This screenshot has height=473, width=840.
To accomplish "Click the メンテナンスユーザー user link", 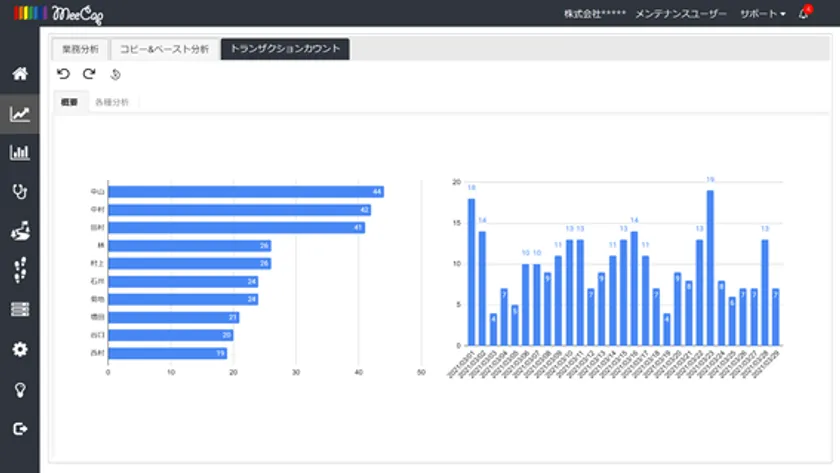I will coord(681,14).
